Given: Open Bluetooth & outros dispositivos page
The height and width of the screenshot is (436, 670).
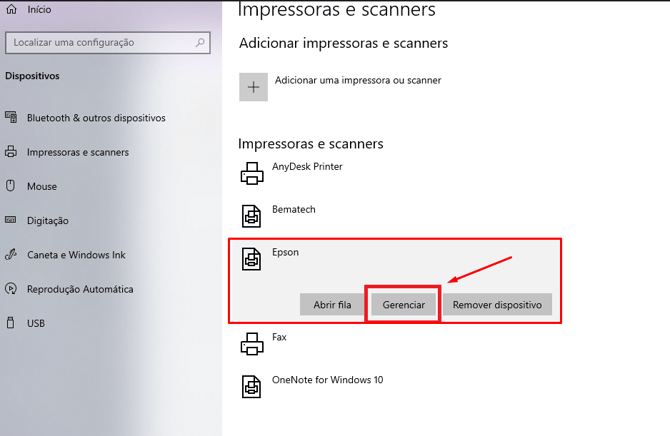Looking at the screenshot, I should 96,118.
